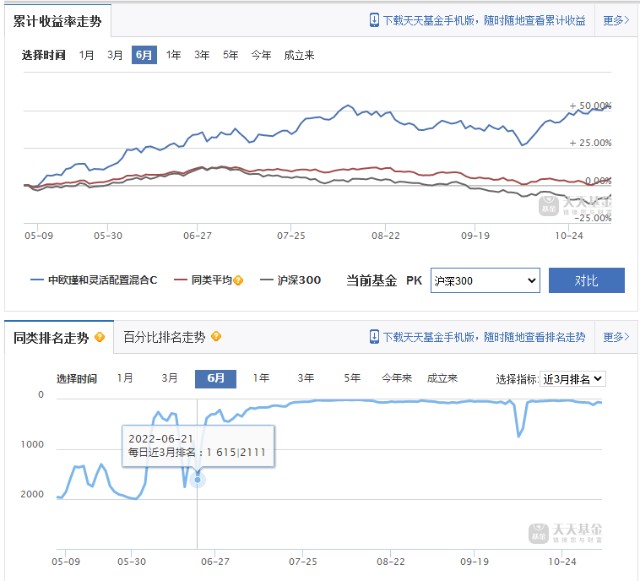Open the PK 沪深300 comparison dropdown
This screenshot has height=581, width=640.
point(485,280)
